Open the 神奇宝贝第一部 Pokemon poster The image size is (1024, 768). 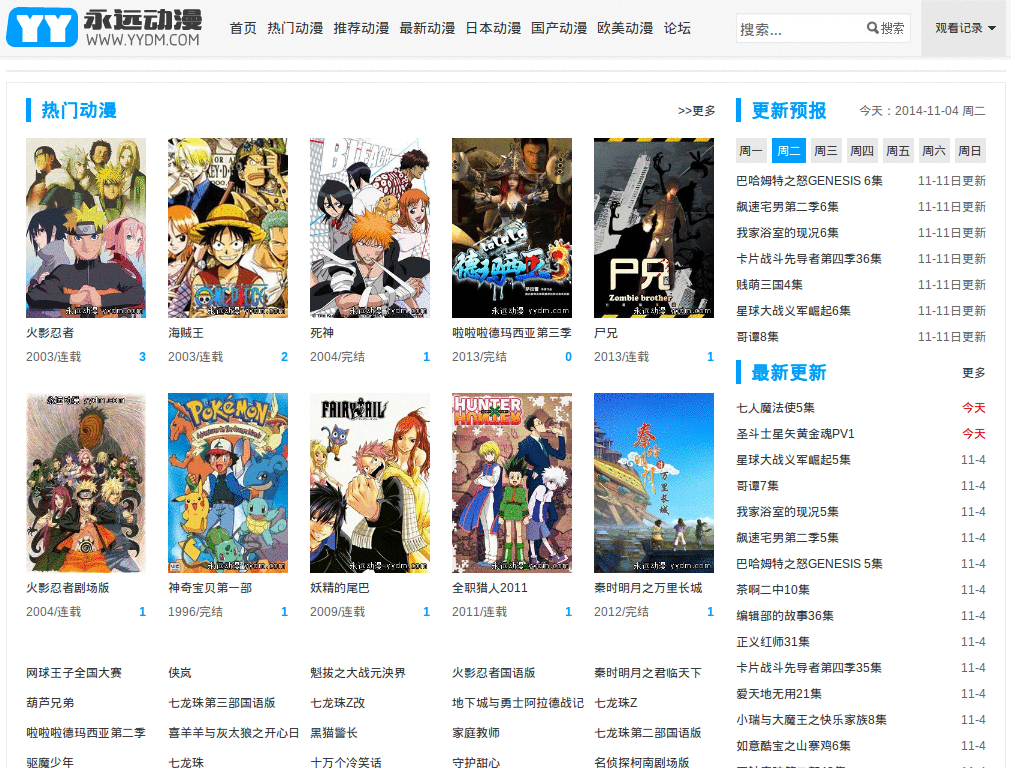point(228,483)
